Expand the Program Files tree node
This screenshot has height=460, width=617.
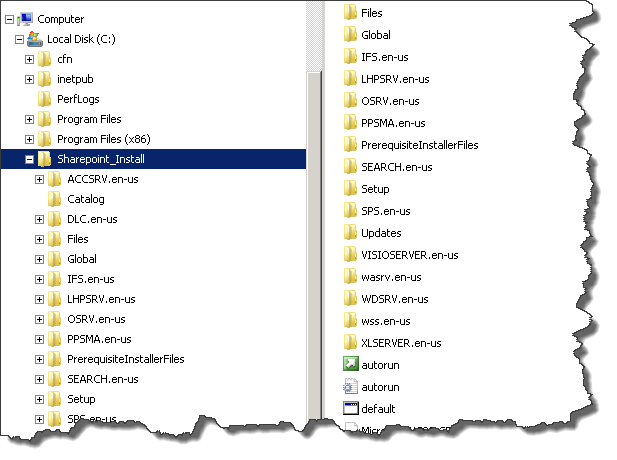30,119
